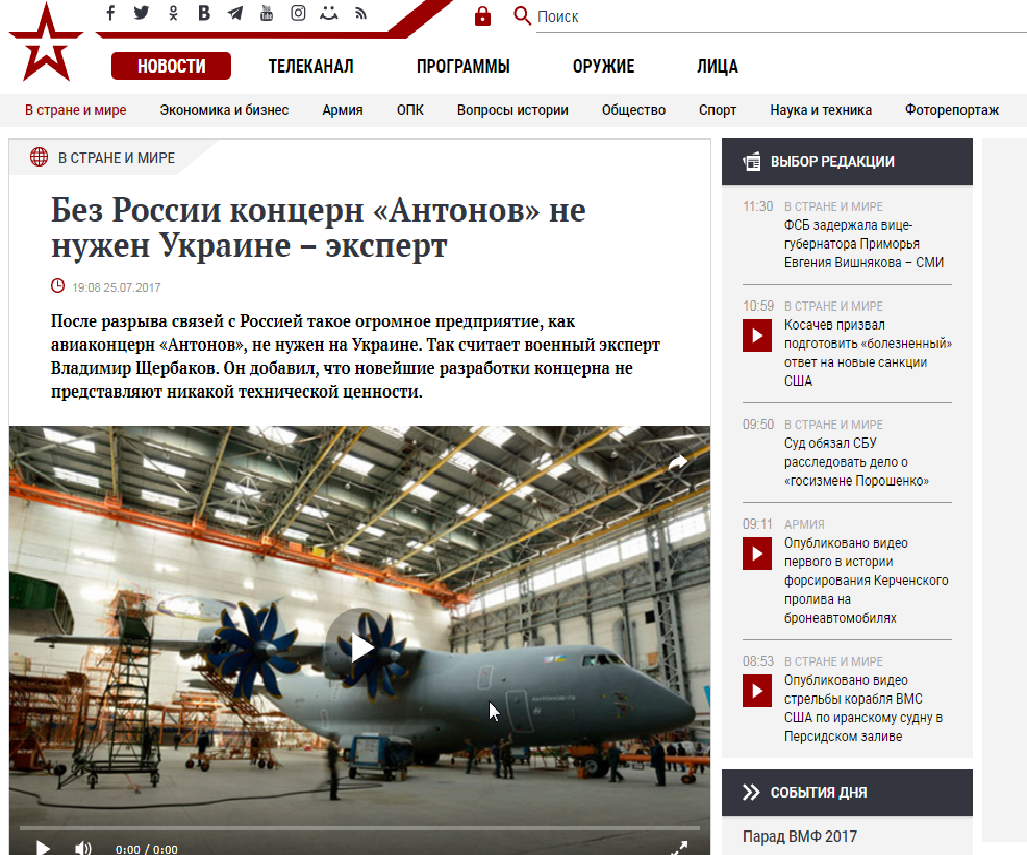Click the red padlock login icon
The width and height of the screenshot is (1027, 855).
coord(483,16)
